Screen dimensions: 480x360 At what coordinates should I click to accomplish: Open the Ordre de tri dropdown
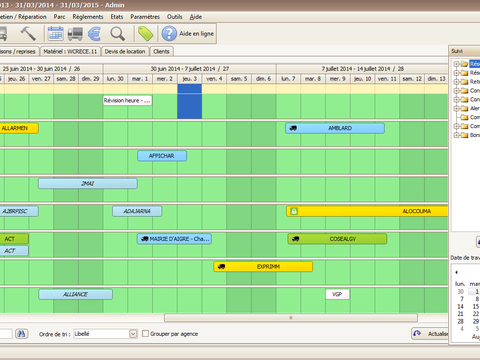pyautogui.click(x=133, y=334)
